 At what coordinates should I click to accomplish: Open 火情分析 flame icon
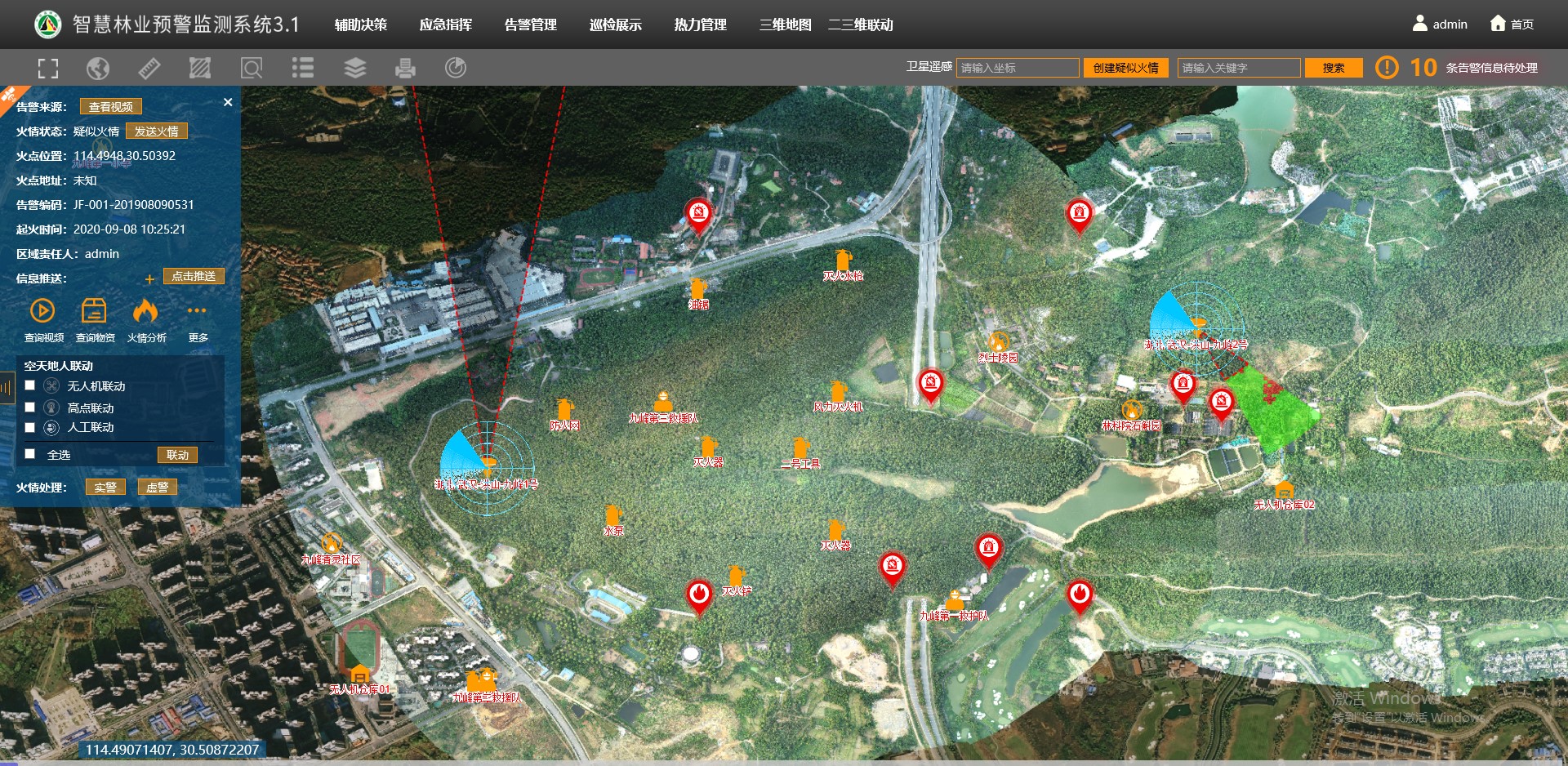point(145,312)
